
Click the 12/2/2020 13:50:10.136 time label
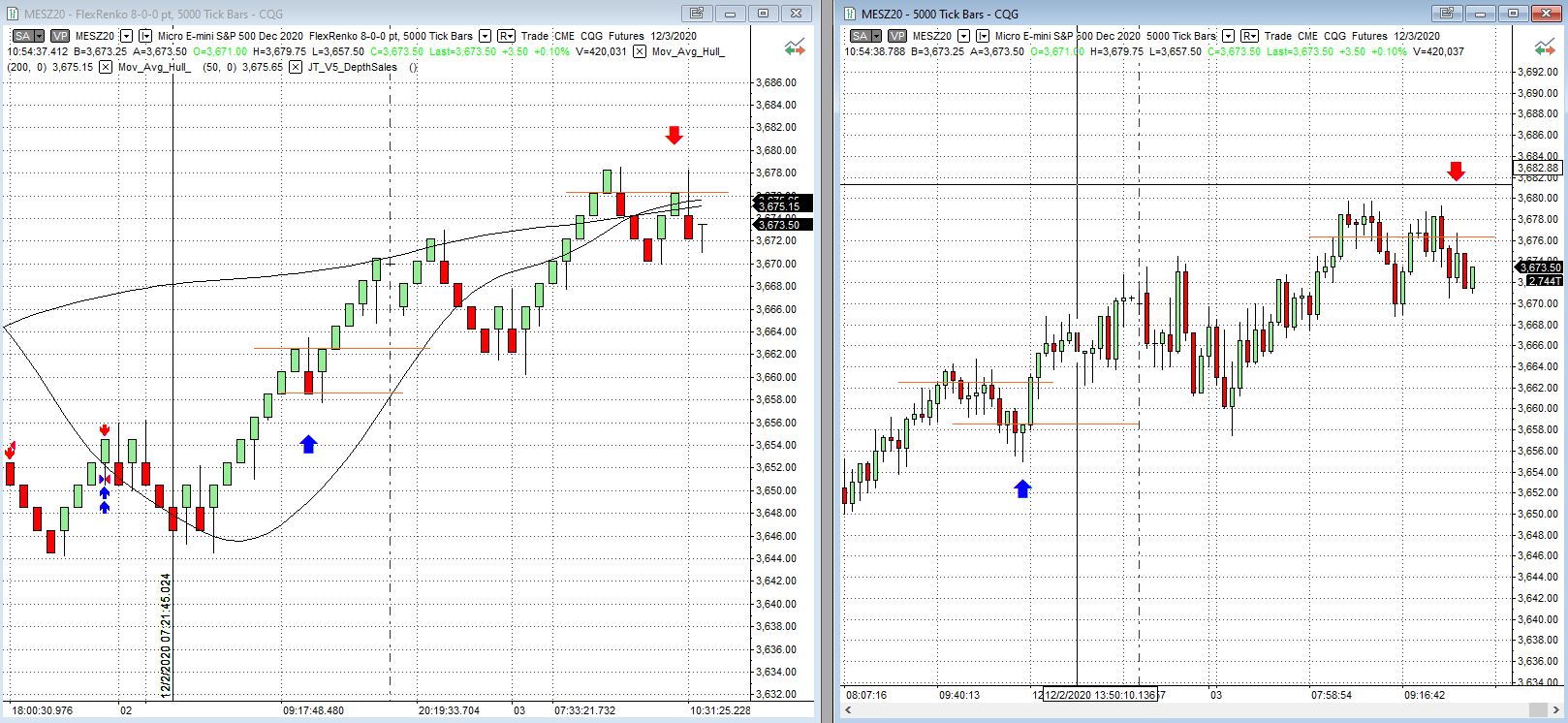[x=1100, y=695]
